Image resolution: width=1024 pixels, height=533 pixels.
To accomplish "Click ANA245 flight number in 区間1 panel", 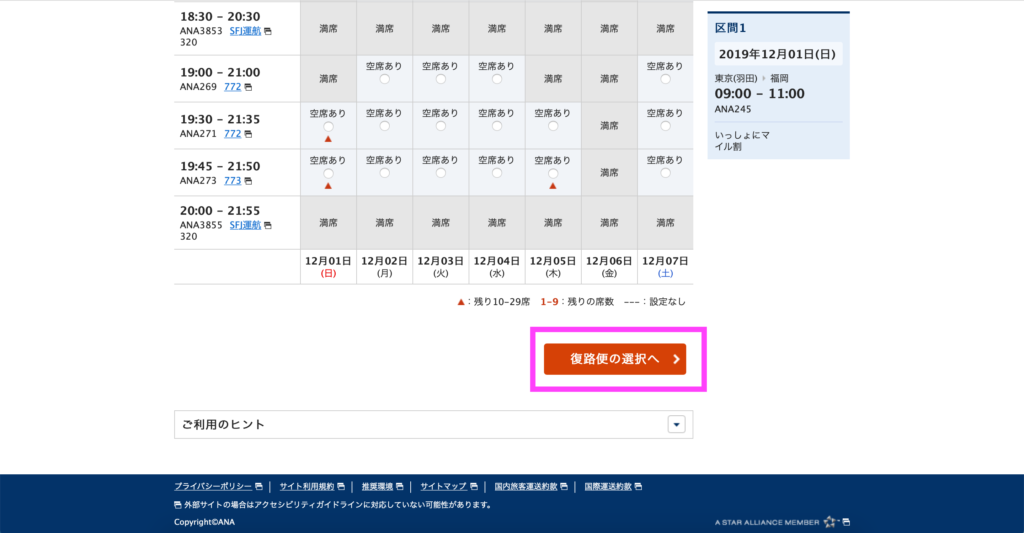I will coord(733,109).
